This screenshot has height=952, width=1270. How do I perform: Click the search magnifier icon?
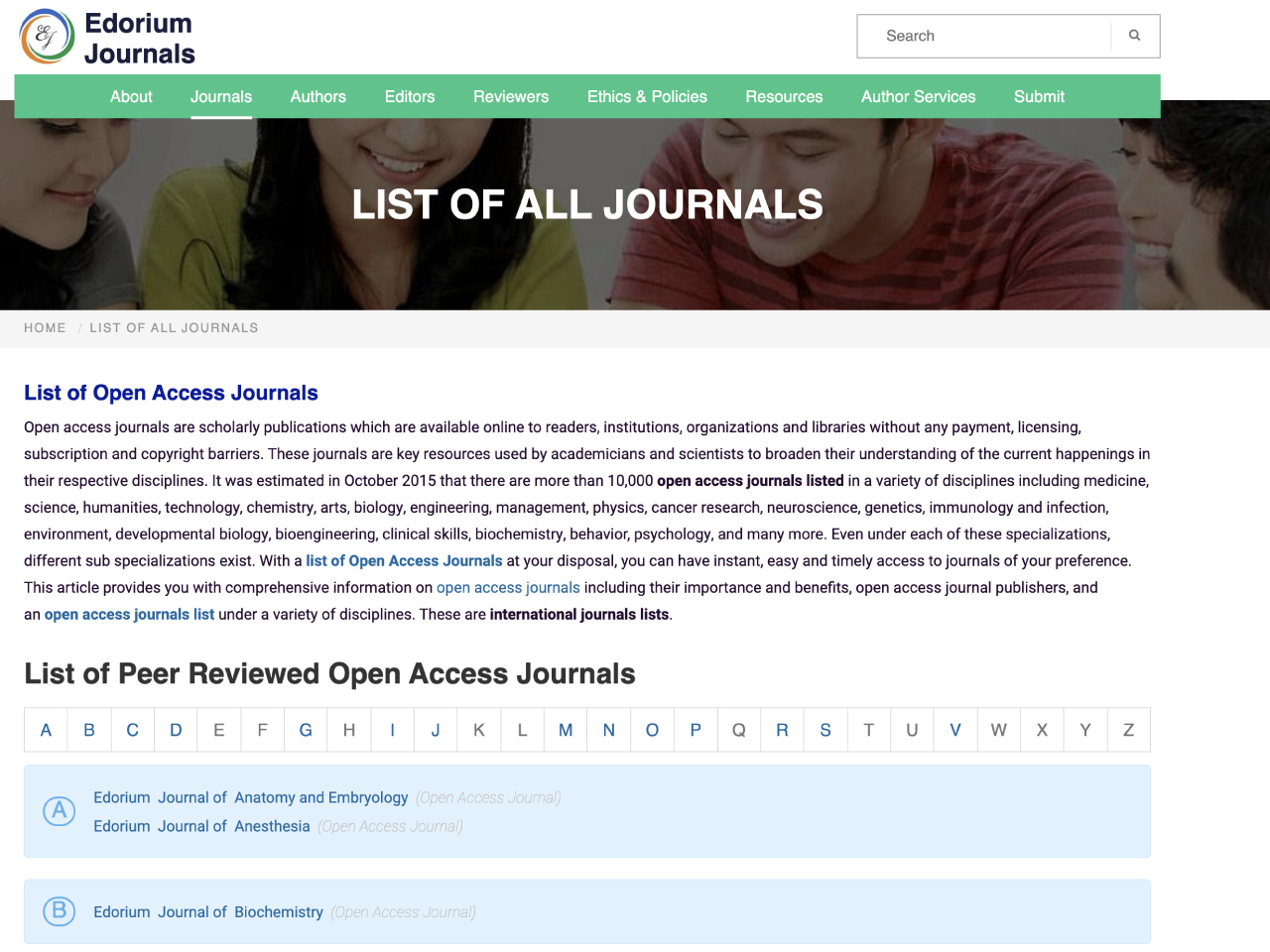pyautogui.click(x=1135, y=36)
